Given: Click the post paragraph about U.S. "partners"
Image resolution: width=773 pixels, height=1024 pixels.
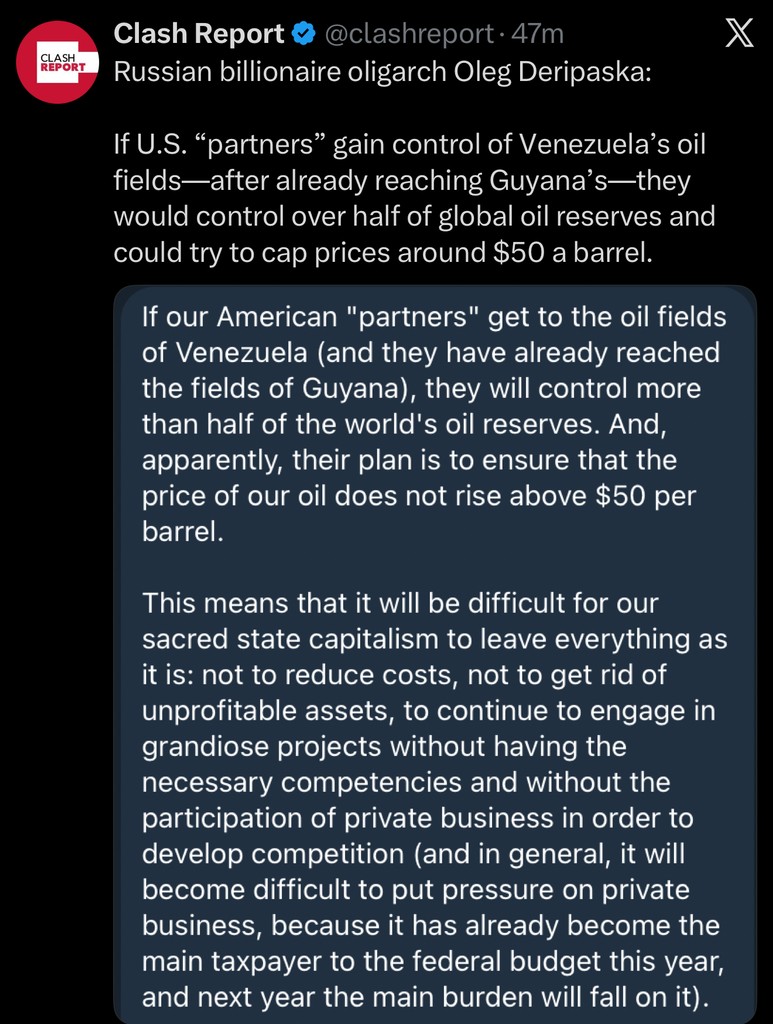Looking at the screenshot, I should [x=414, y=199].
